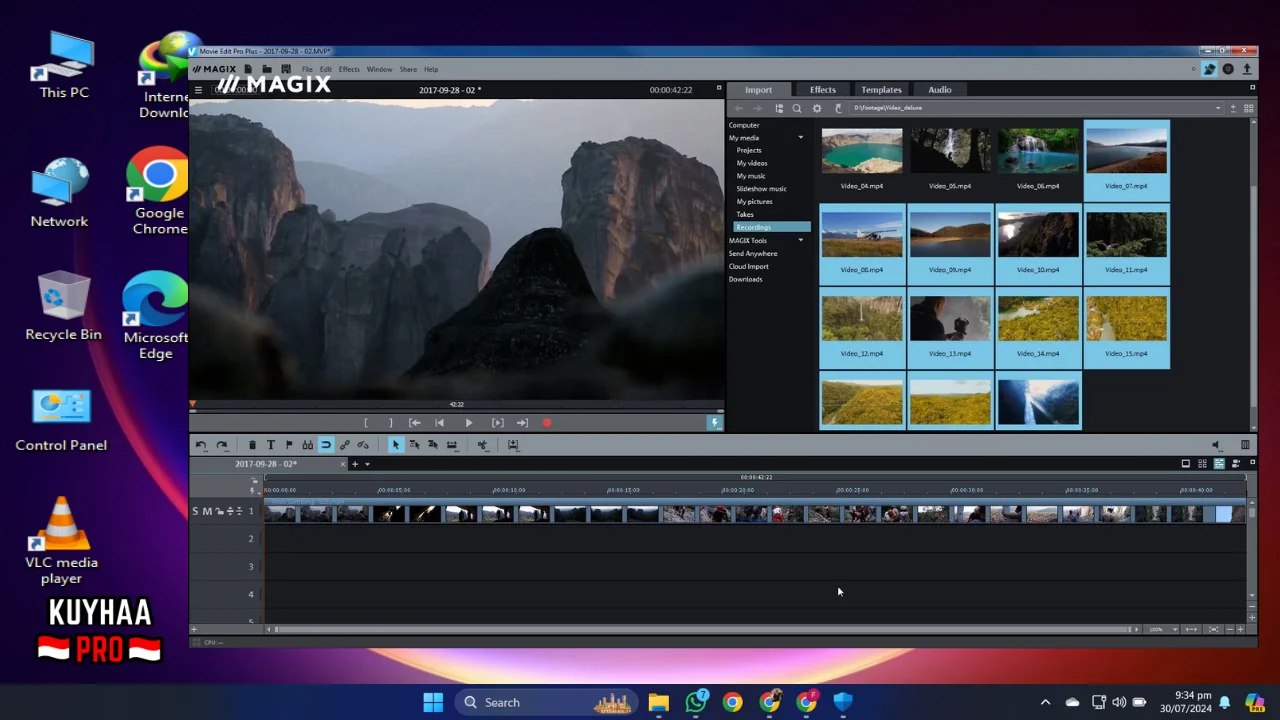Select the Video_07.mp4 thumbnail
This screenshot has height=720, width=1280.
click(x=1126, y=151)
